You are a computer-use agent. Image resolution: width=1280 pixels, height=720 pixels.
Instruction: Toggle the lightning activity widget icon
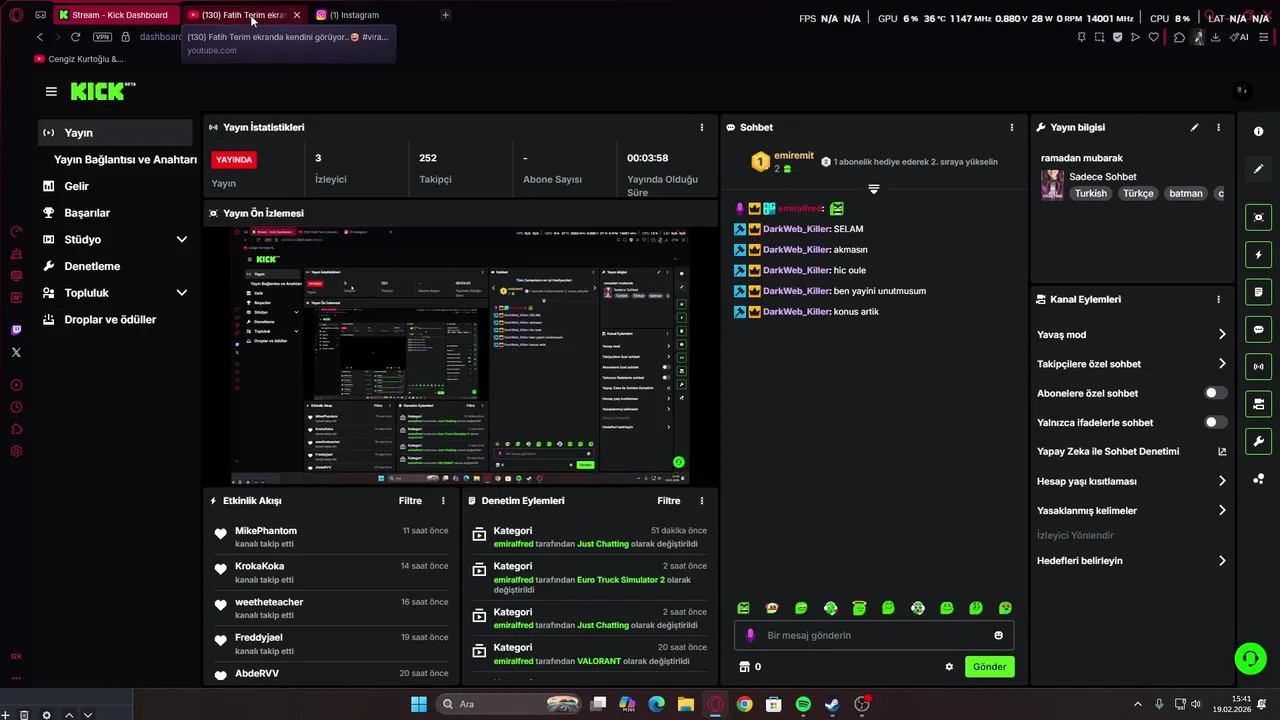point(1258,255)
